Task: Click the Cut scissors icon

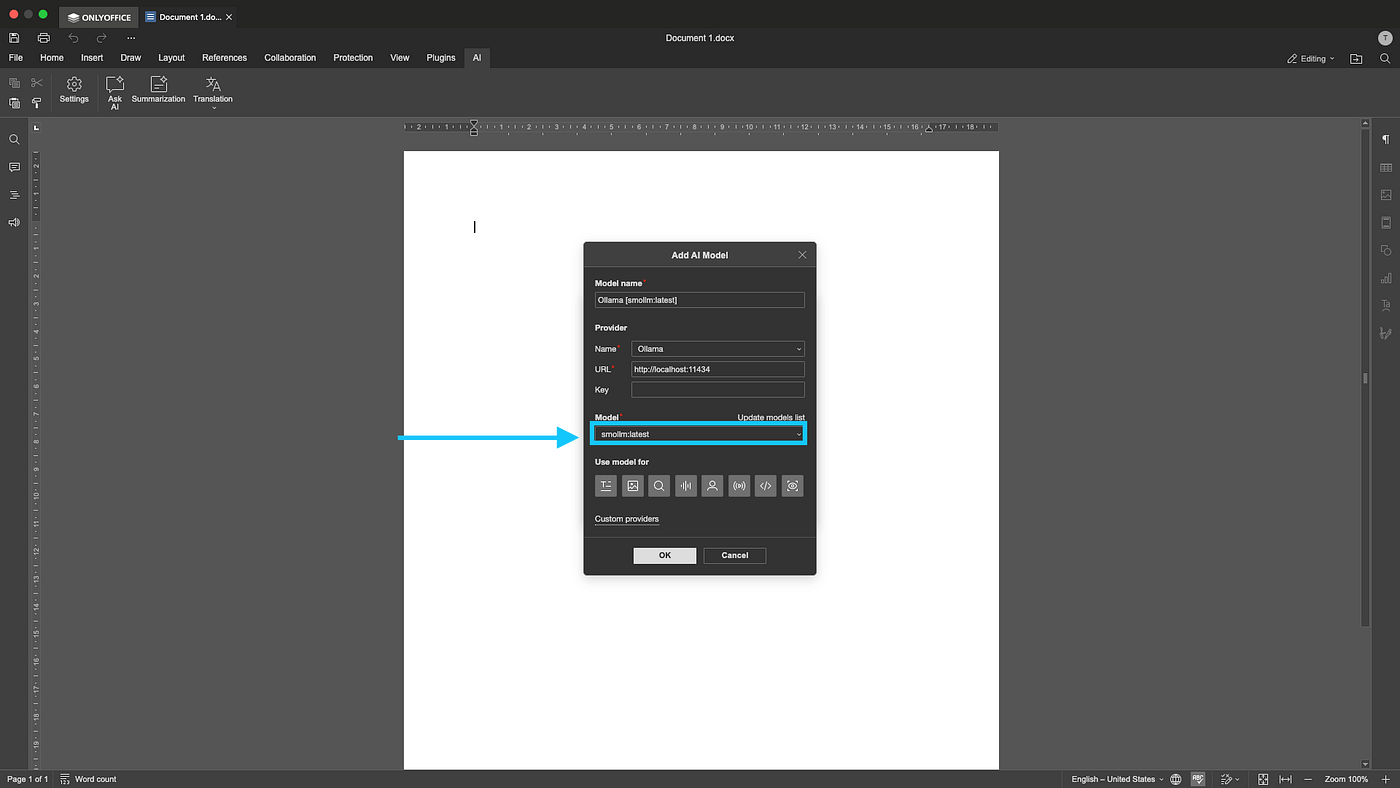Action: click(37, 83)
